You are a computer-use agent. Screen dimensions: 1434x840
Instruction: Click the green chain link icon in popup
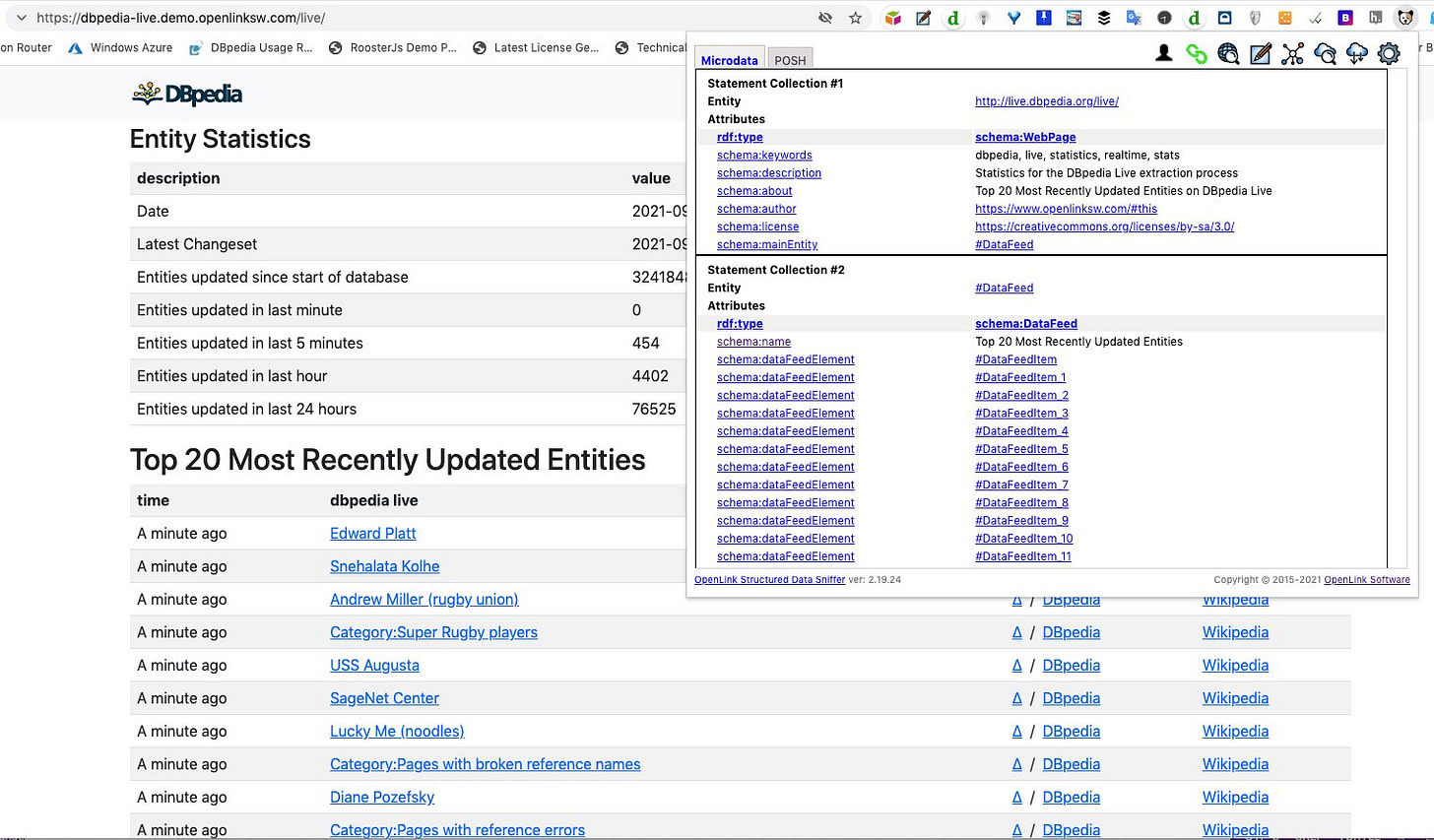[1197, 54]
